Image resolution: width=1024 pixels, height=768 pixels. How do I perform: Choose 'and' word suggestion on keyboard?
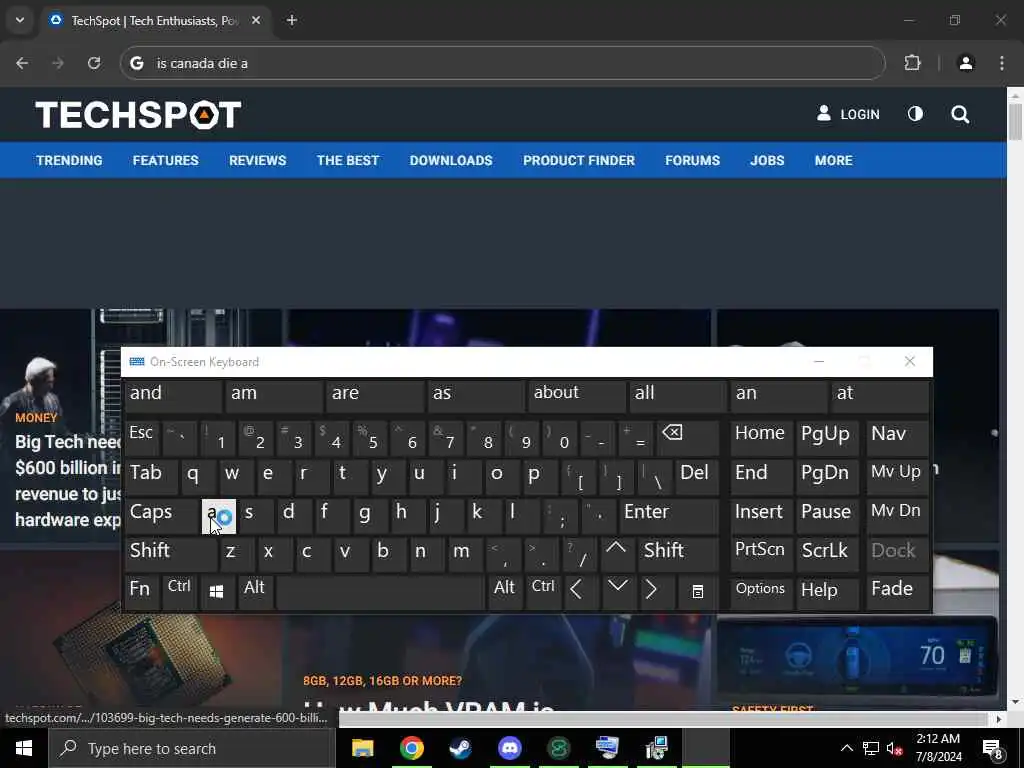pos(173,396)
